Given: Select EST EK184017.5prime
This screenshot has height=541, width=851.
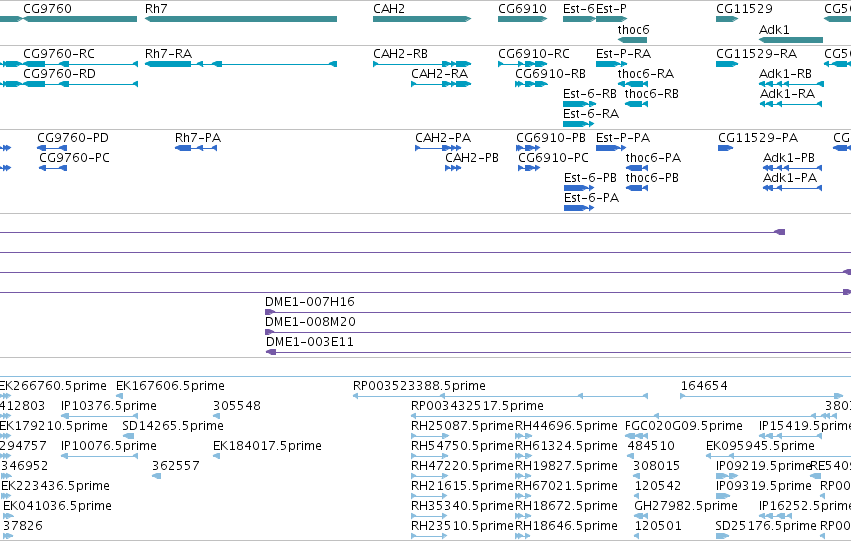Looking at the screenshot, I should [217, 456].
